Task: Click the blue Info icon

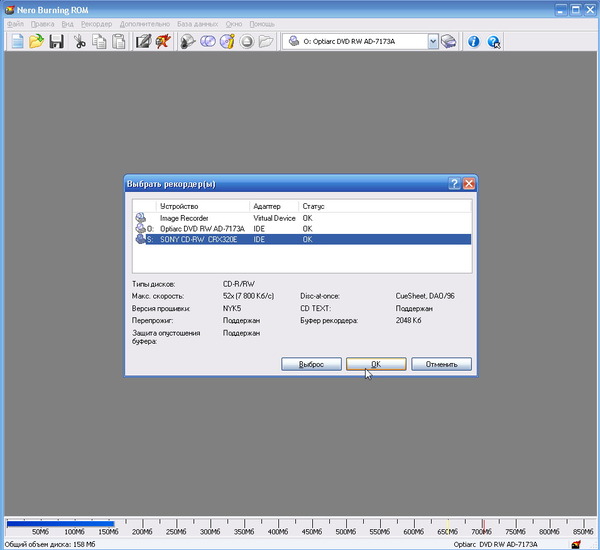Action: pyautogui.click(x=474, y=41)
